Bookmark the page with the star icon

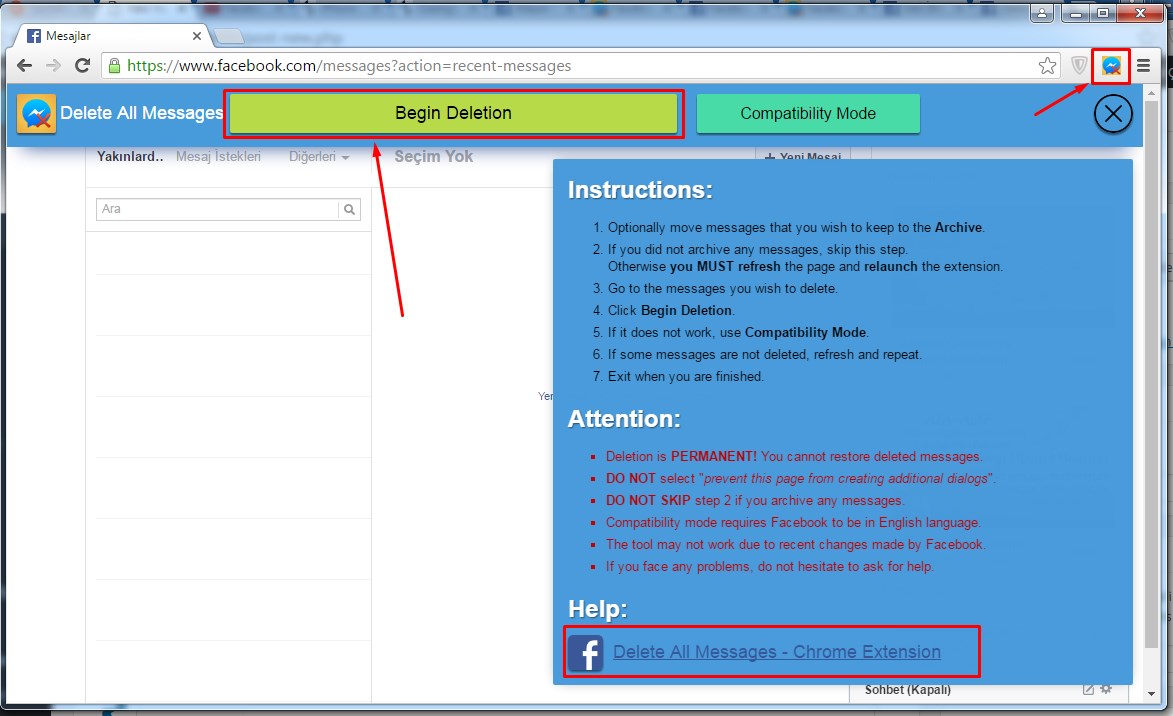click(1047, 66)
